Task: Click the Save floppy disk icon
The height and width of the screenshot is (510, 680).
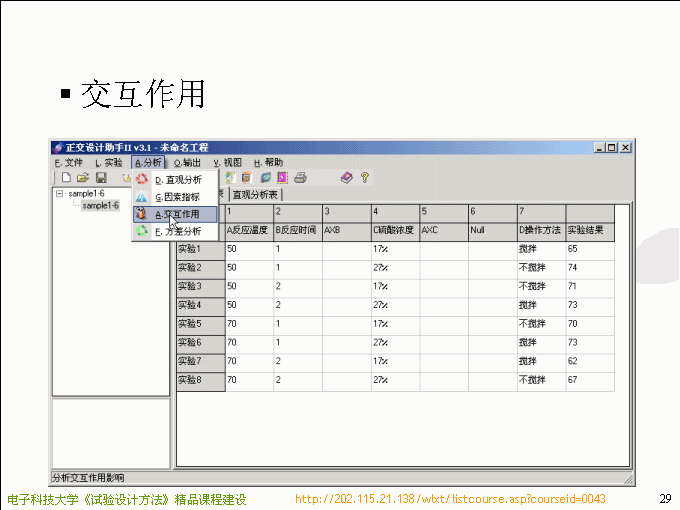Action: (x=101, y=178)
